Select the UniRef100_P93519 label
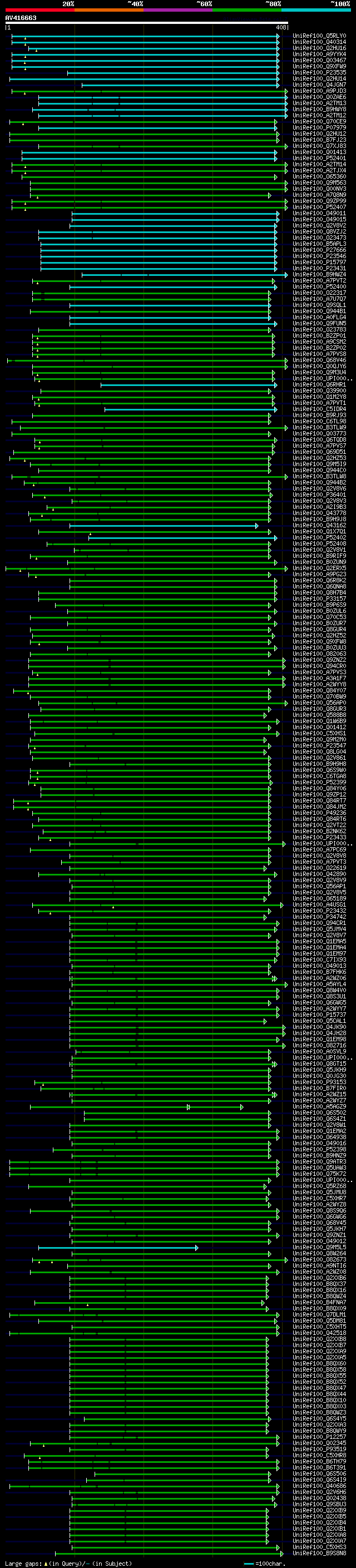Image resolution: width=356 pixels, height=1568 pixels. (x=319, y=1450)
